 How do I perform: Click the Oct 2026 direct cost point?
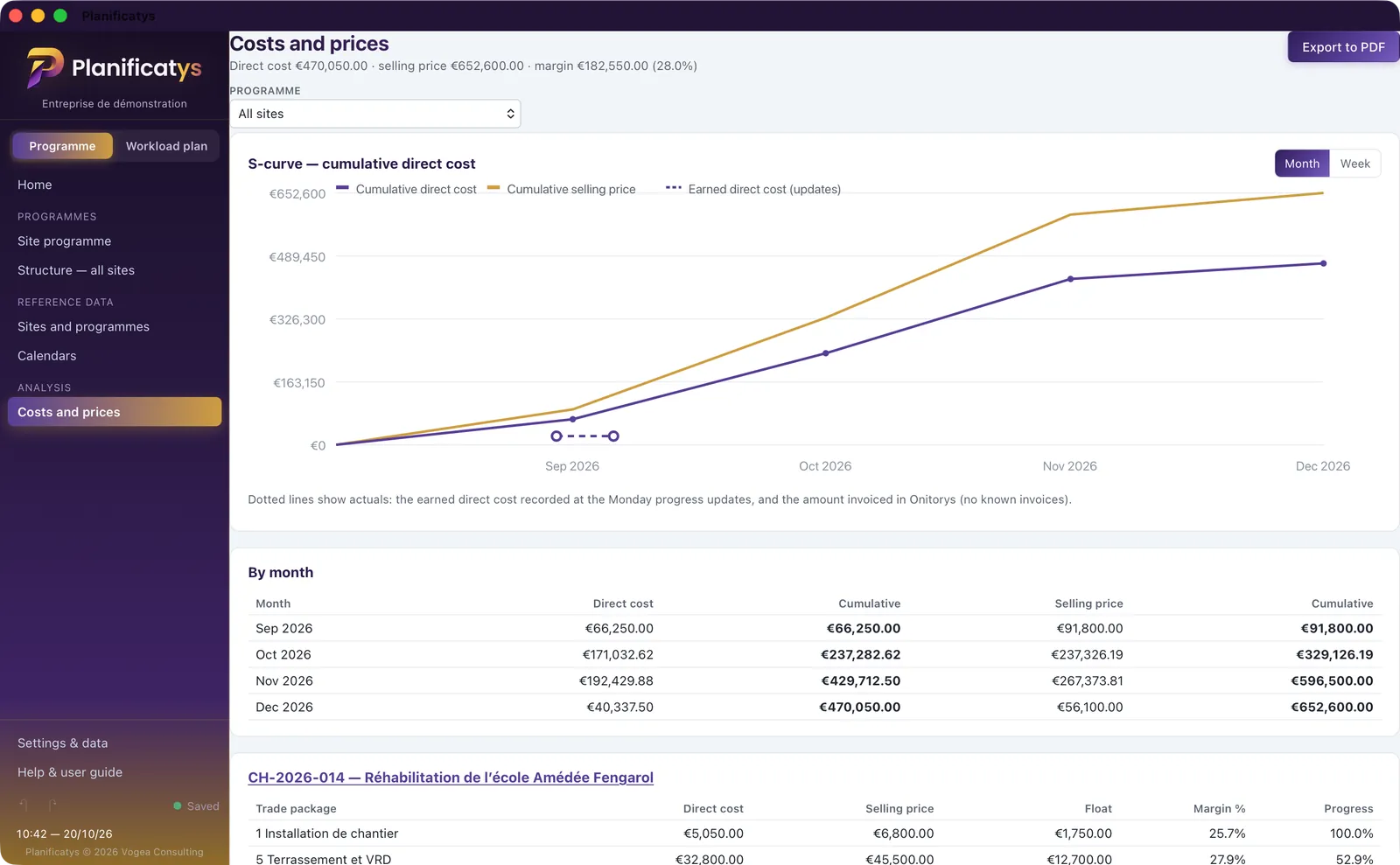(825, 353)
